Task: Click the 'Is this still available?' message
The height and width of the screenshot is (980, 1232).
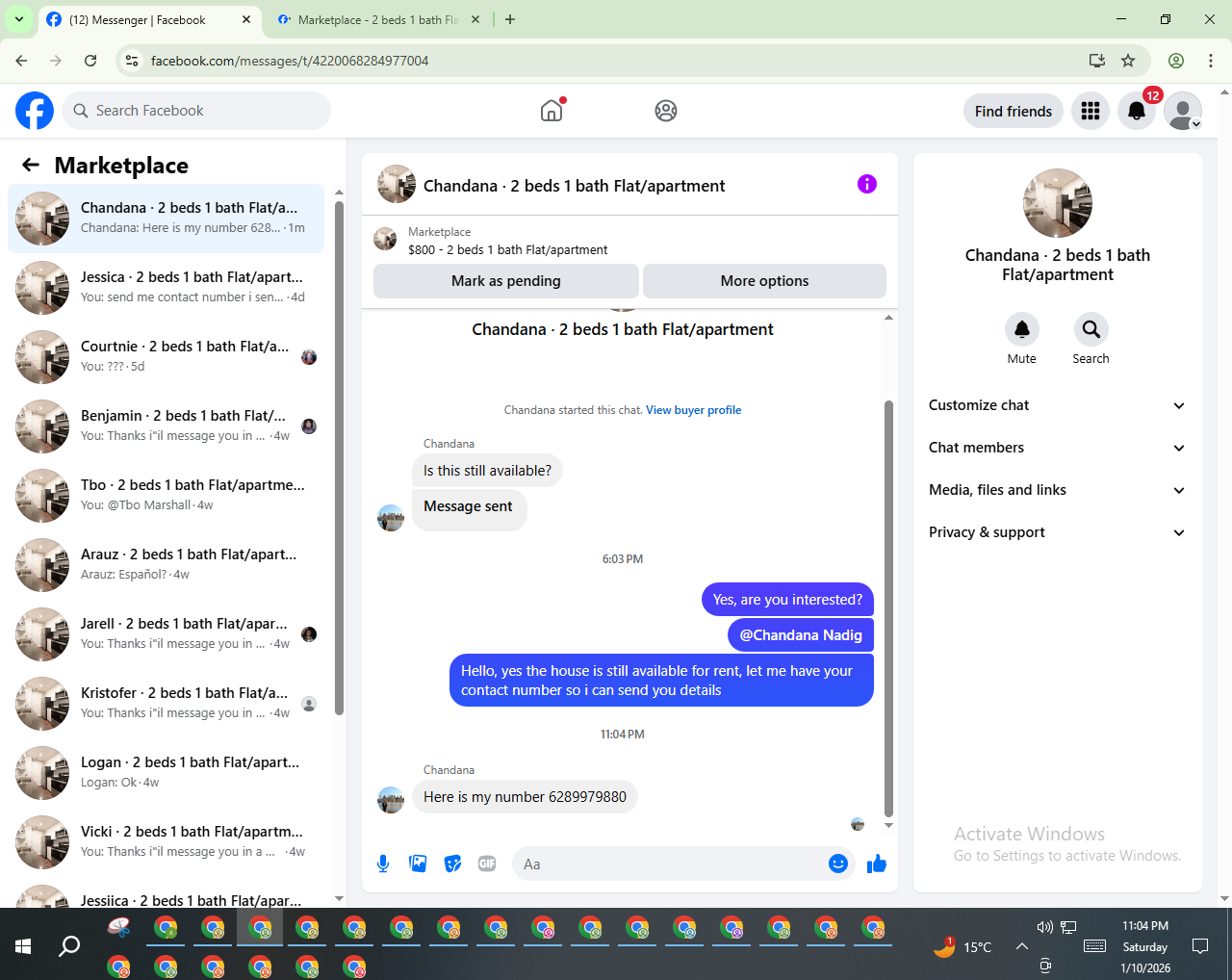Action: tap(487, 471)
